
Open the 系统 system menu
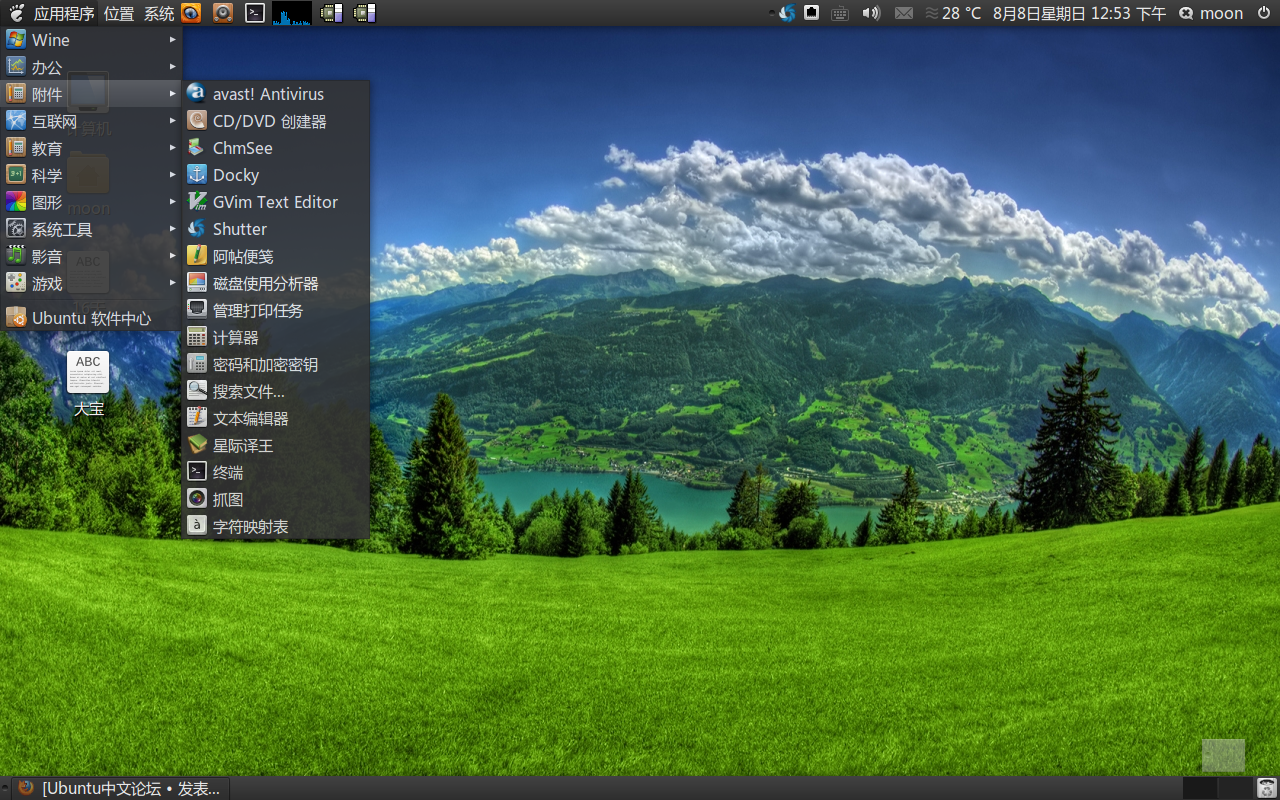click(x=159, y=13)
